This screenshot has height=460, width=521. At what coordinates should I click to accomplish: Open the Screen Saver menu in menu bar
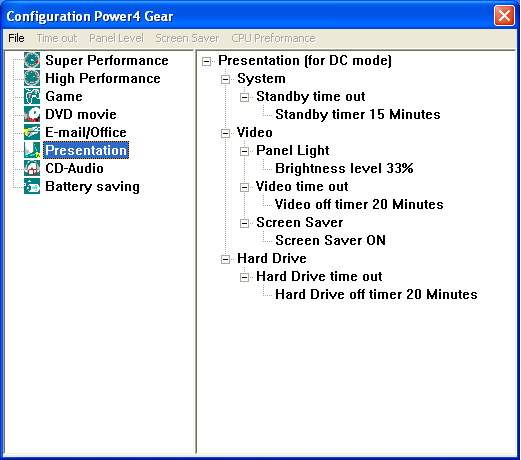(x=187, y=38)
